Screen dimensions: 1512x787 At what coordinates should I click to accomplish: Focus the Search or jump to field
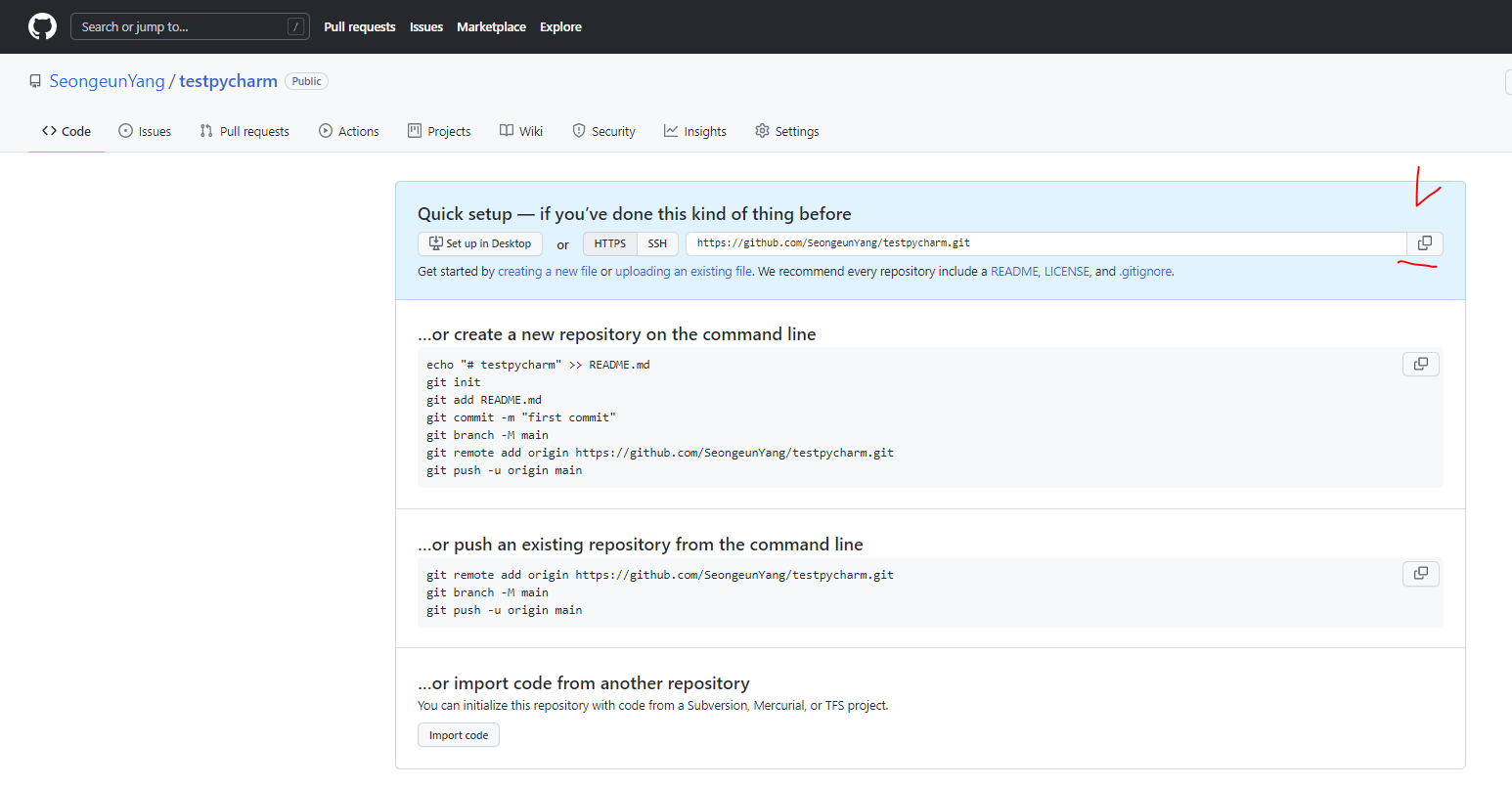[190, 26]
